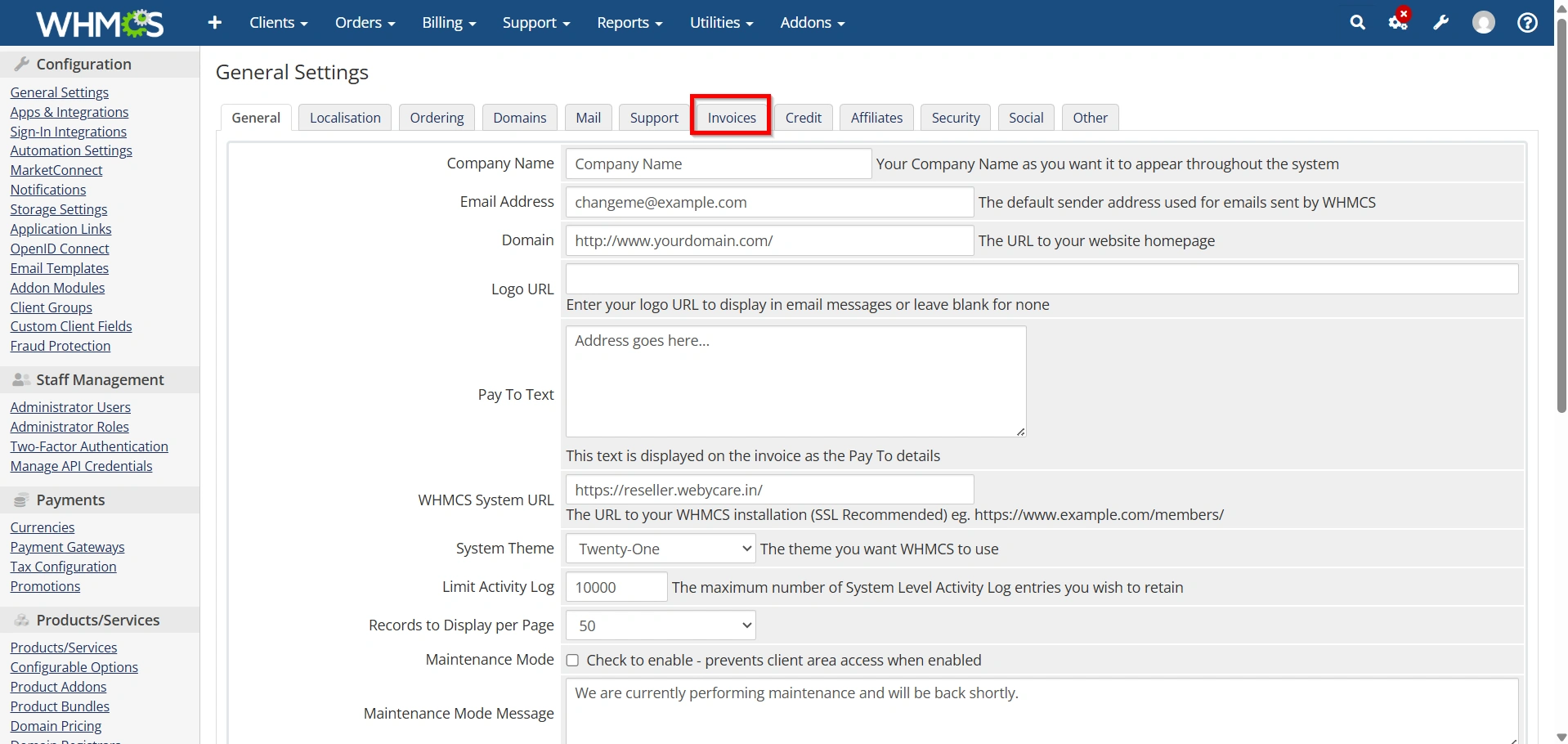Switch to the Mail tab
This screenshot has height=744, width=1568.
589,118
